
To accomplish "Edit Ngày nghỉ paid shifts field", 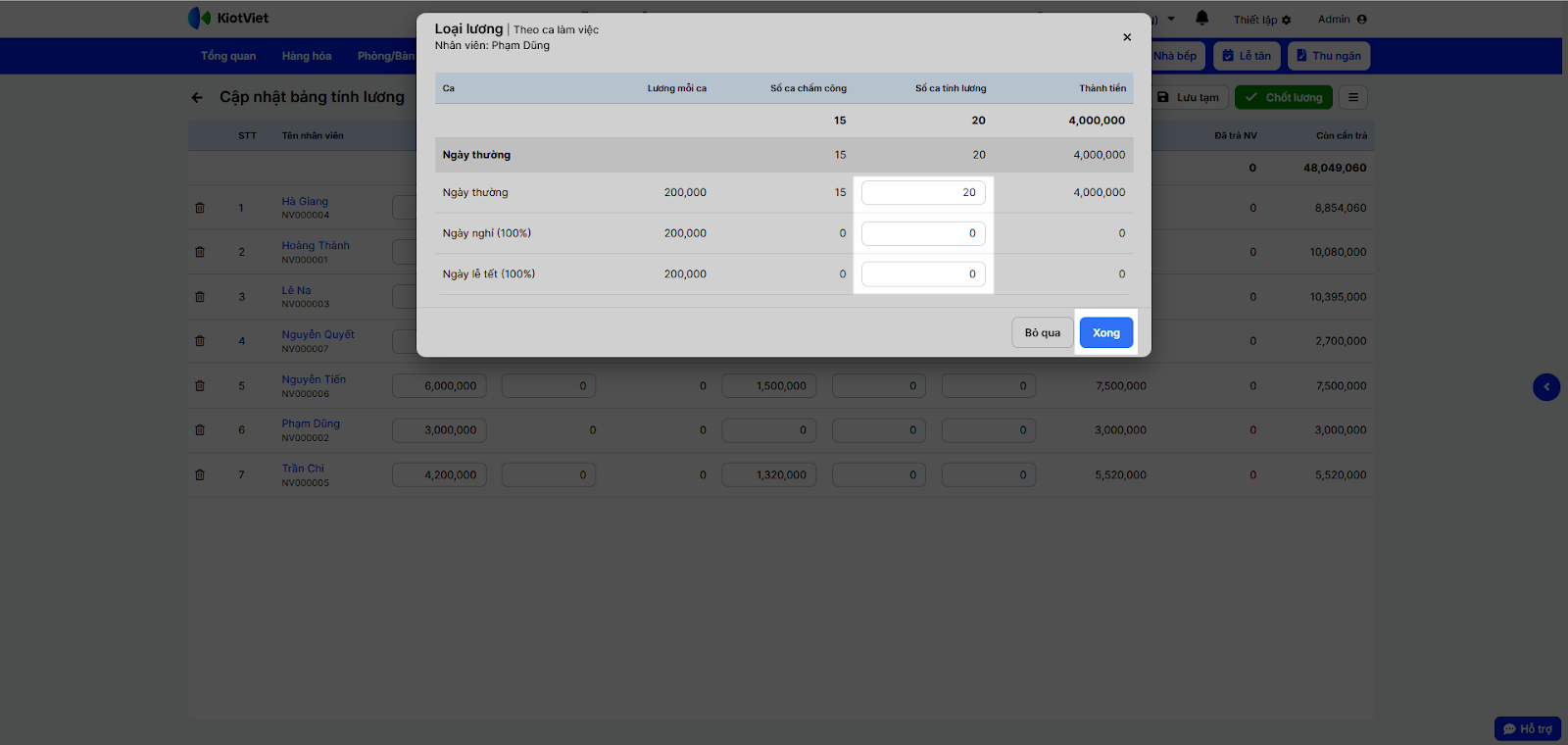I will 923,233.
